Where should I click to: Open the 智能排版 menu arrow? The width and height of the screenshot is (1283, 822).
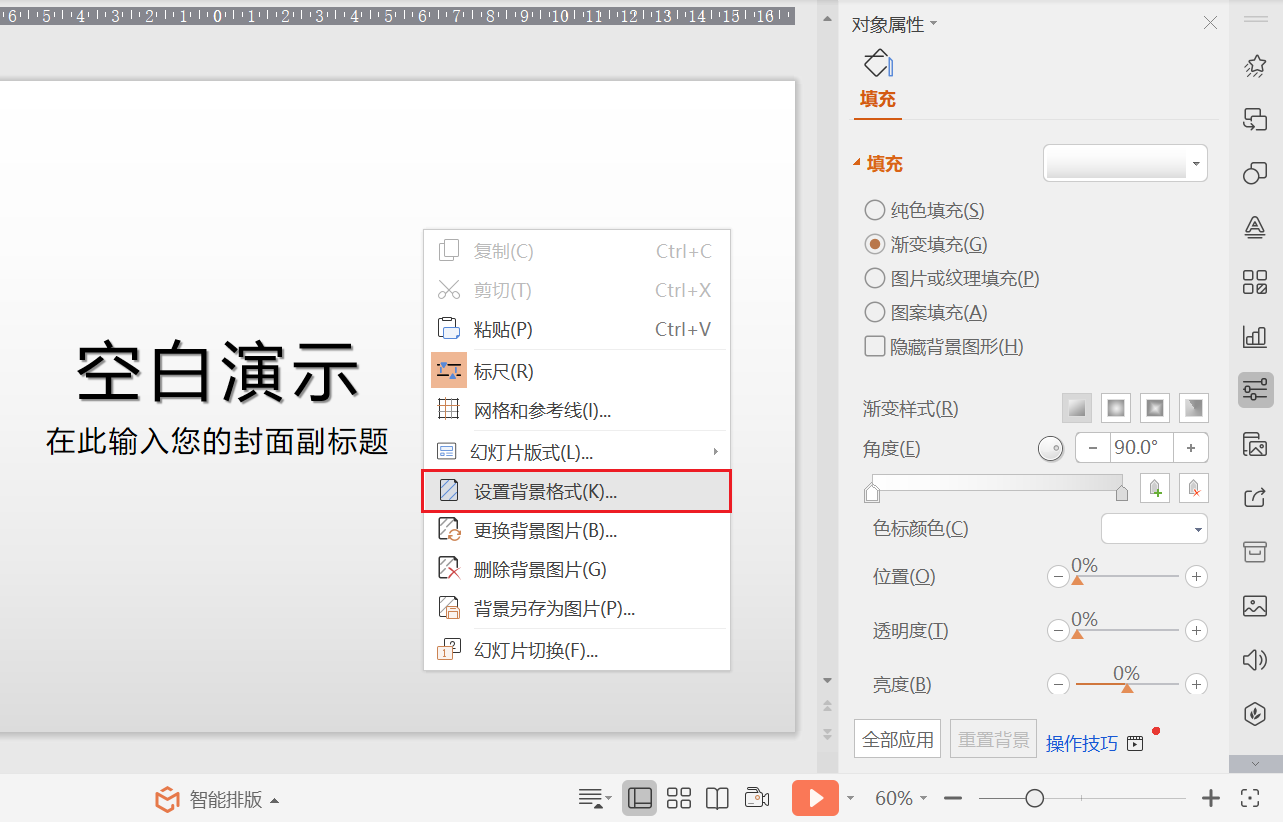[x=275, y=800]
